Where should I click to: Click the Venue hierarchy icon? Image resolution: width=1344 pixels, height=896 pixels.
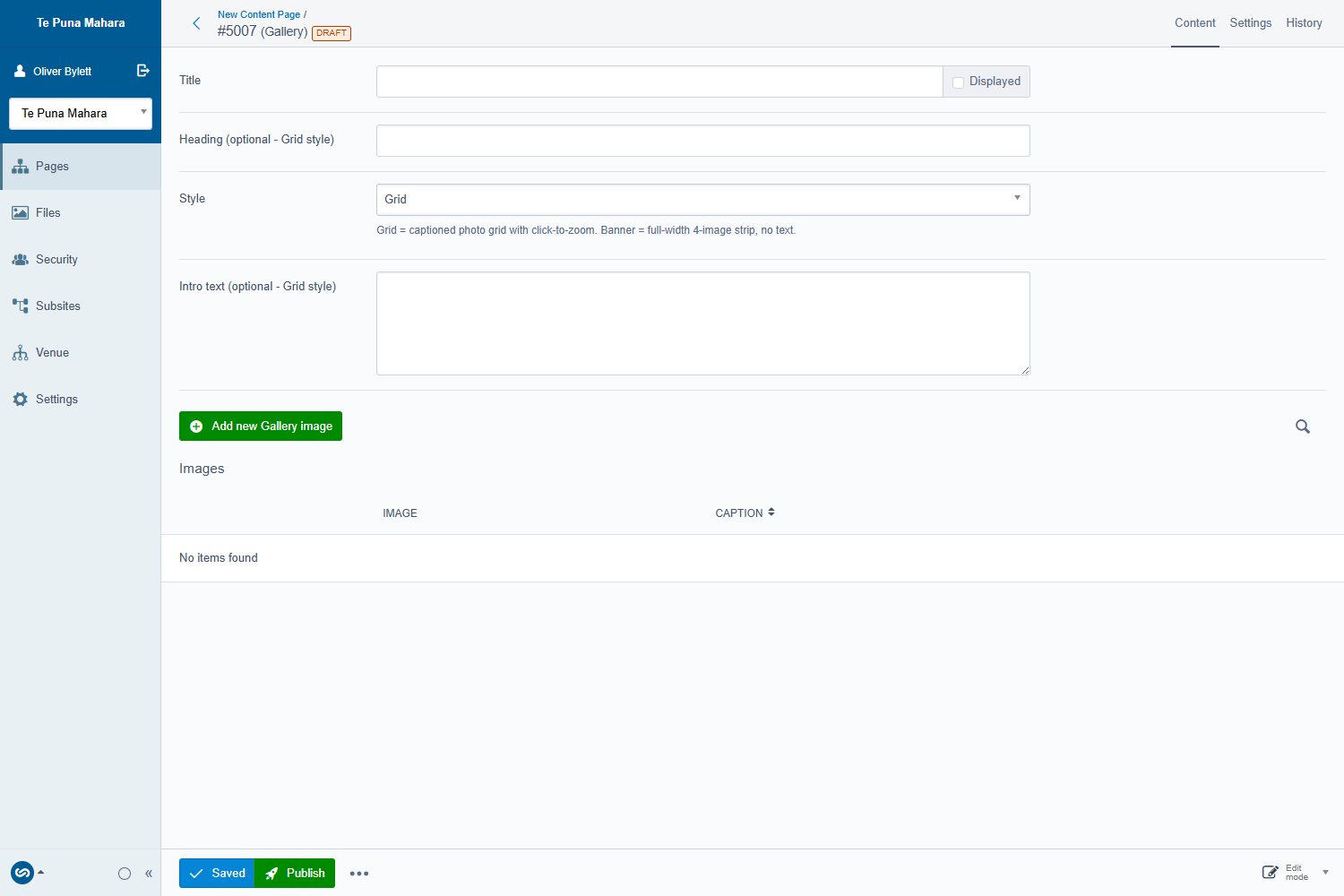click(20, 352)
